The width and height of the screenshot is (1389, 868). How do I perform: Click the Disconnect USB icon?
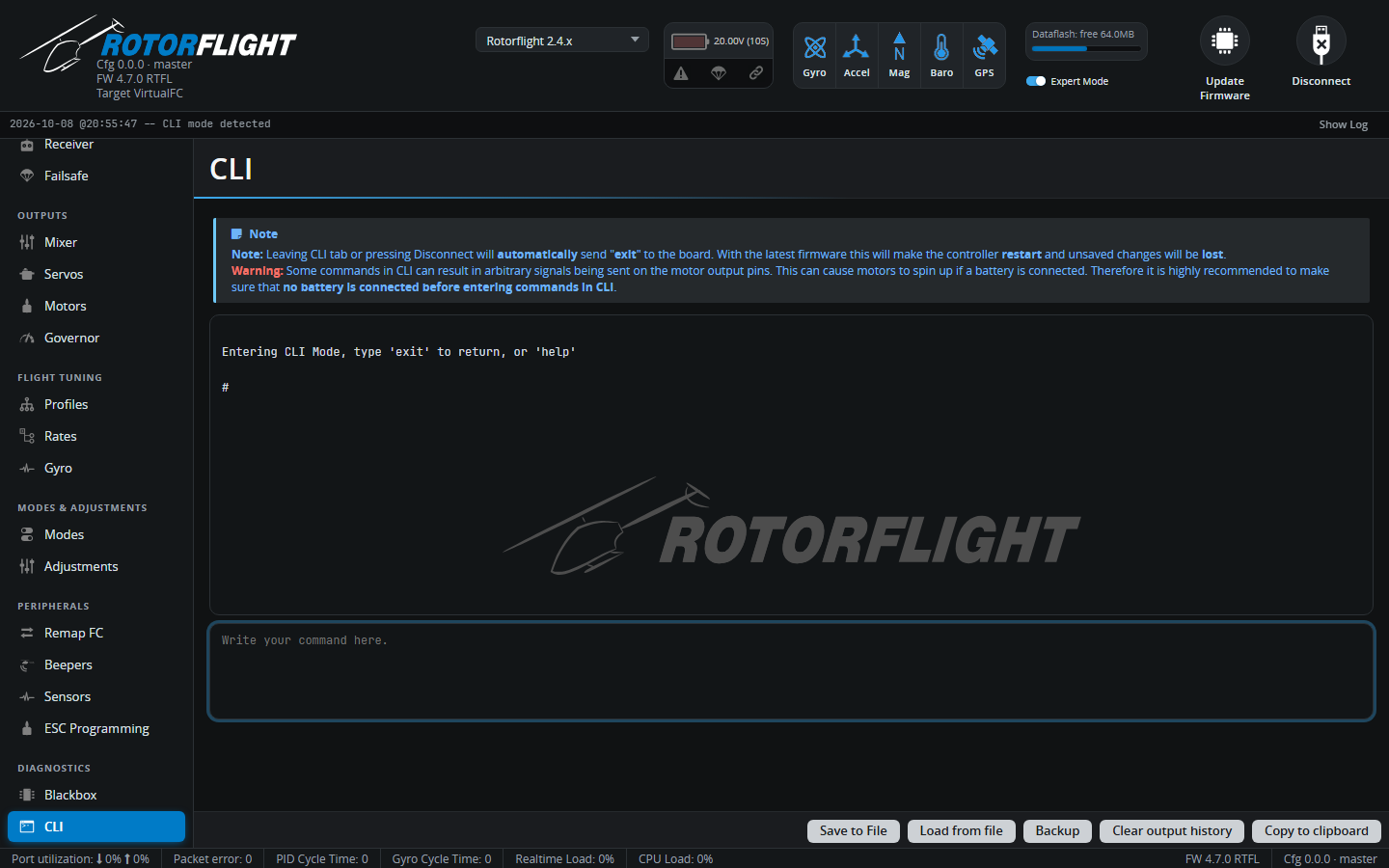(1321, 41)
